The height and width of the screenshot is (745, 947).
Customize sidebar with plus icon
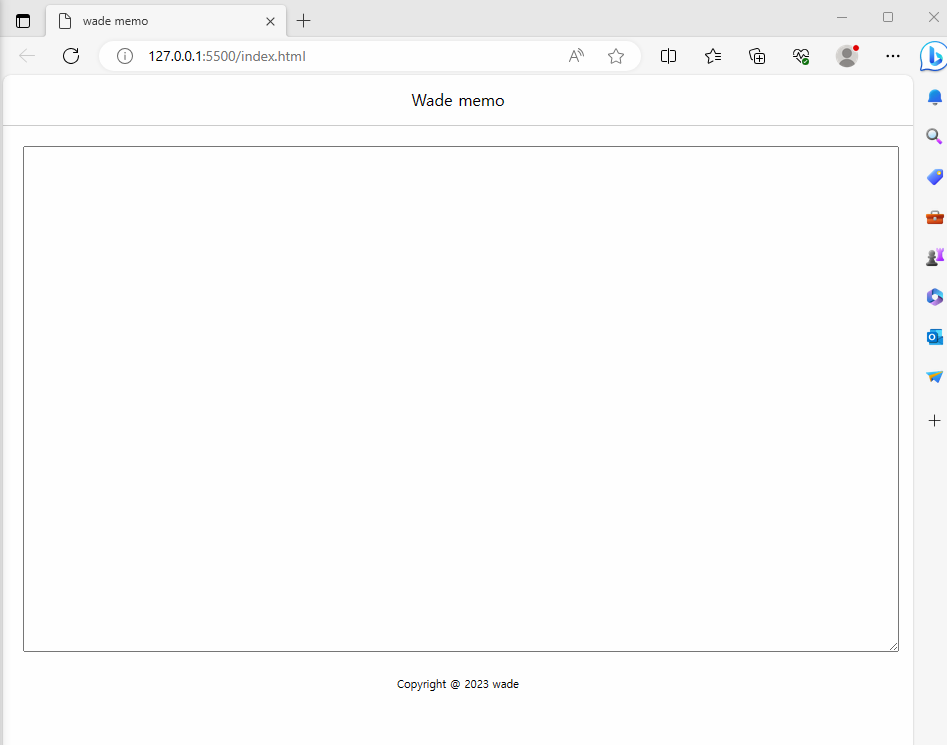click(934, 420)
